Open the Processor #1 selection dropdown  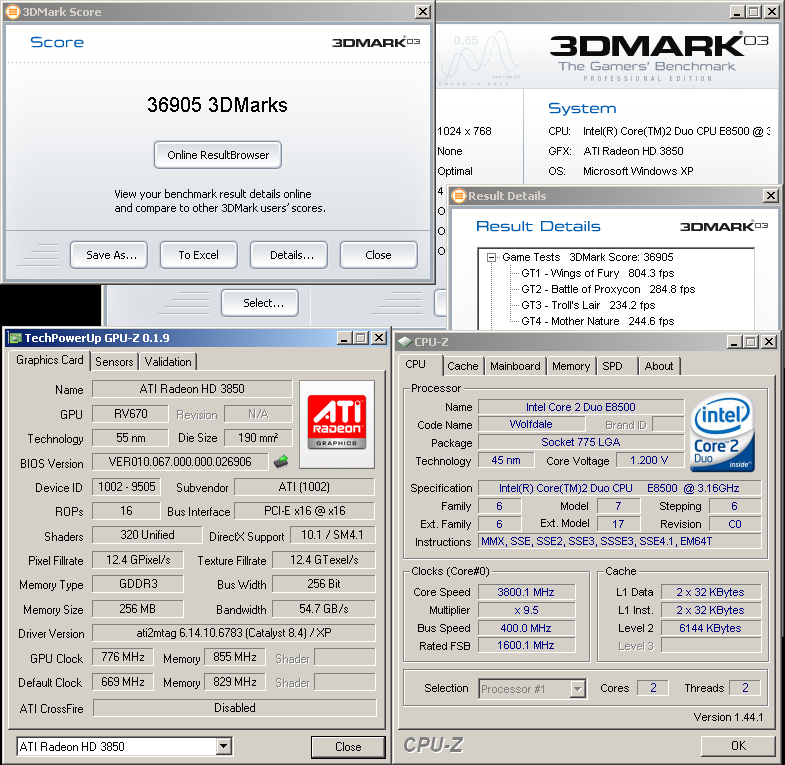[578, 689]
